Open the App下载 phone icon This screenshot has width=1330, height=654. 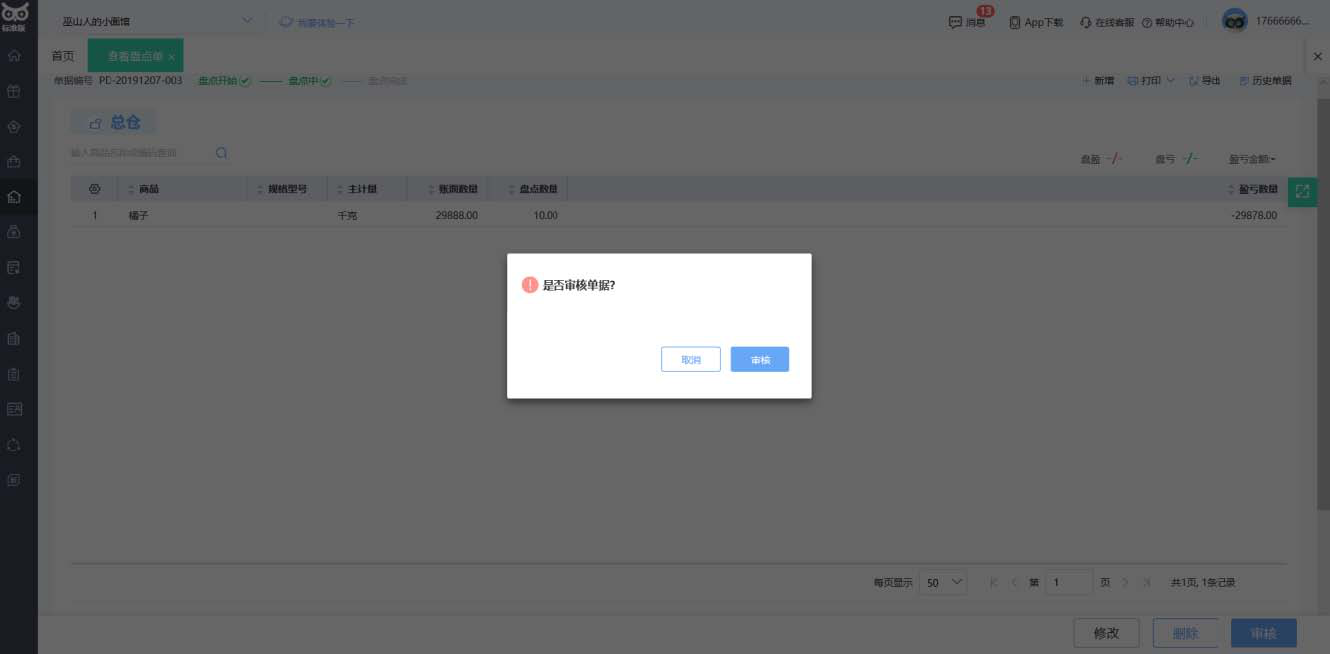(x=1036, y=22)
